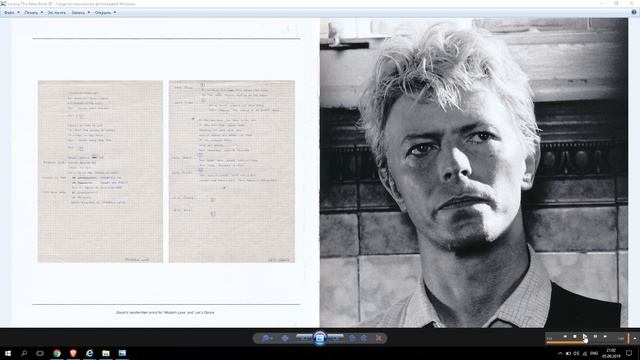The width and height of the screenshot is (640, 360).
Task: Open File Explorer from taskbar
Action: click(x=106, y=353)
